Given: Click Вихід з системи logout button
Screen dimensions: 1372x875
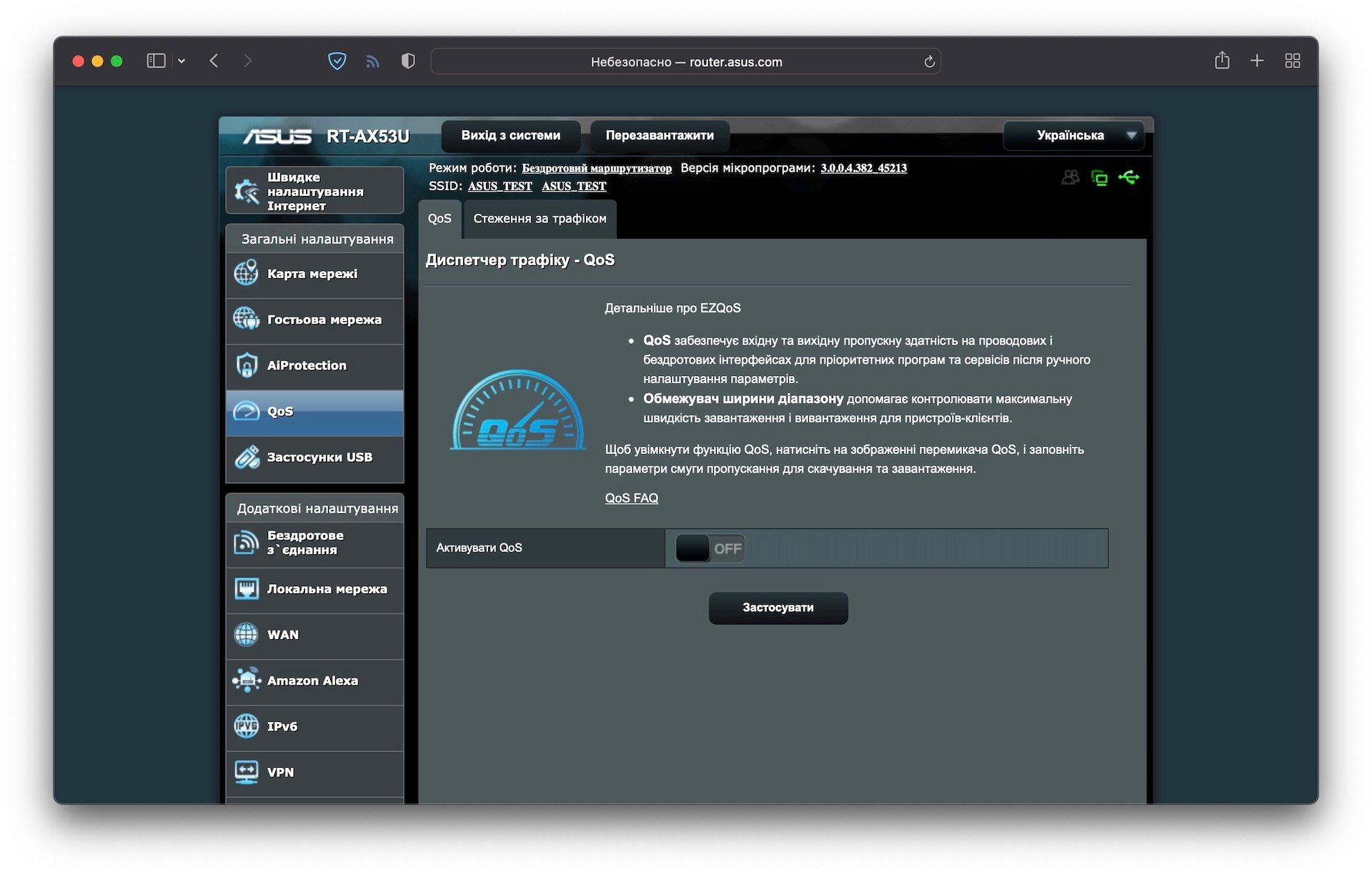Looking at the screenshot, I should [511, 136].
